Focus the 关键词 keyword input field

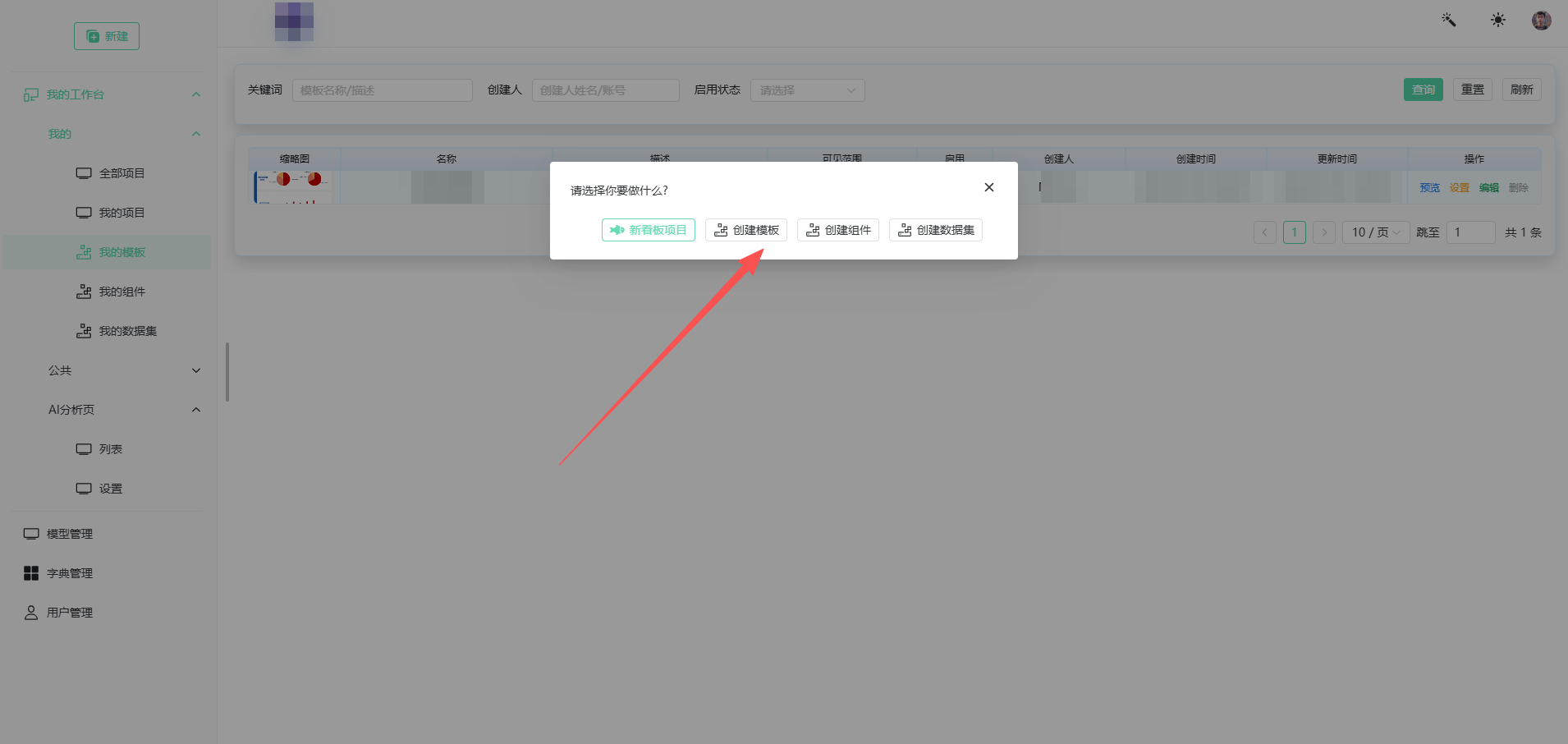pyautogui.click(x=383, y=90)
